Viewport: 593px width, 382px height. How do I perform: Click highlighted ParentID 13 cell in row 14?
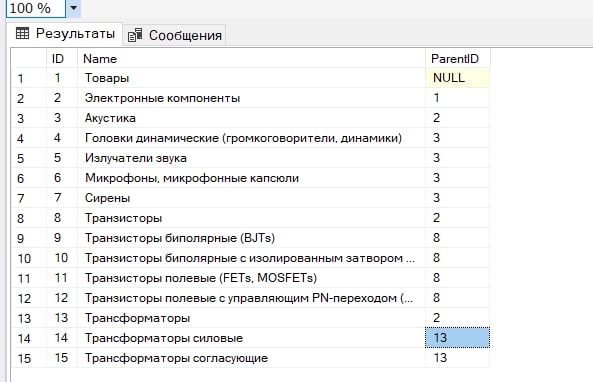pyautogui.click(x=458, y=338)
